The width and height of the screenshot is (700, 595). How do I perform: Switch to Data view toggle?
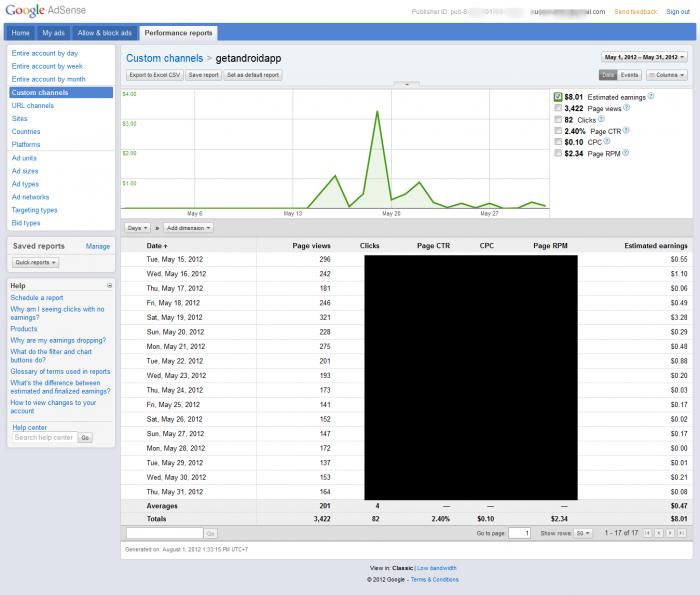point(608,75)
